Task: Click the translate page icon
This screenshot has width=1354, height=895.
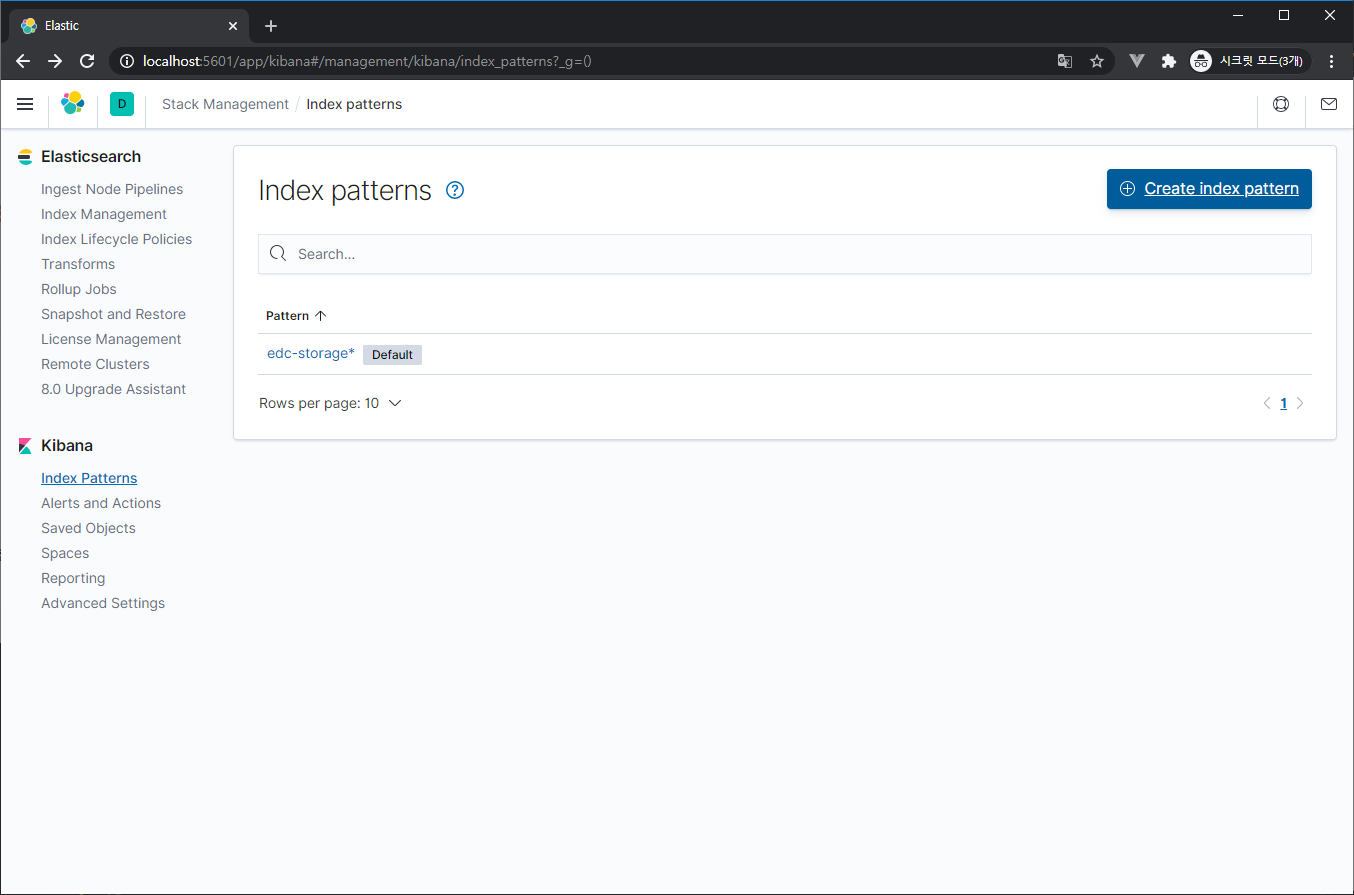Action: pyautogui.click(x=1065, y=61)
